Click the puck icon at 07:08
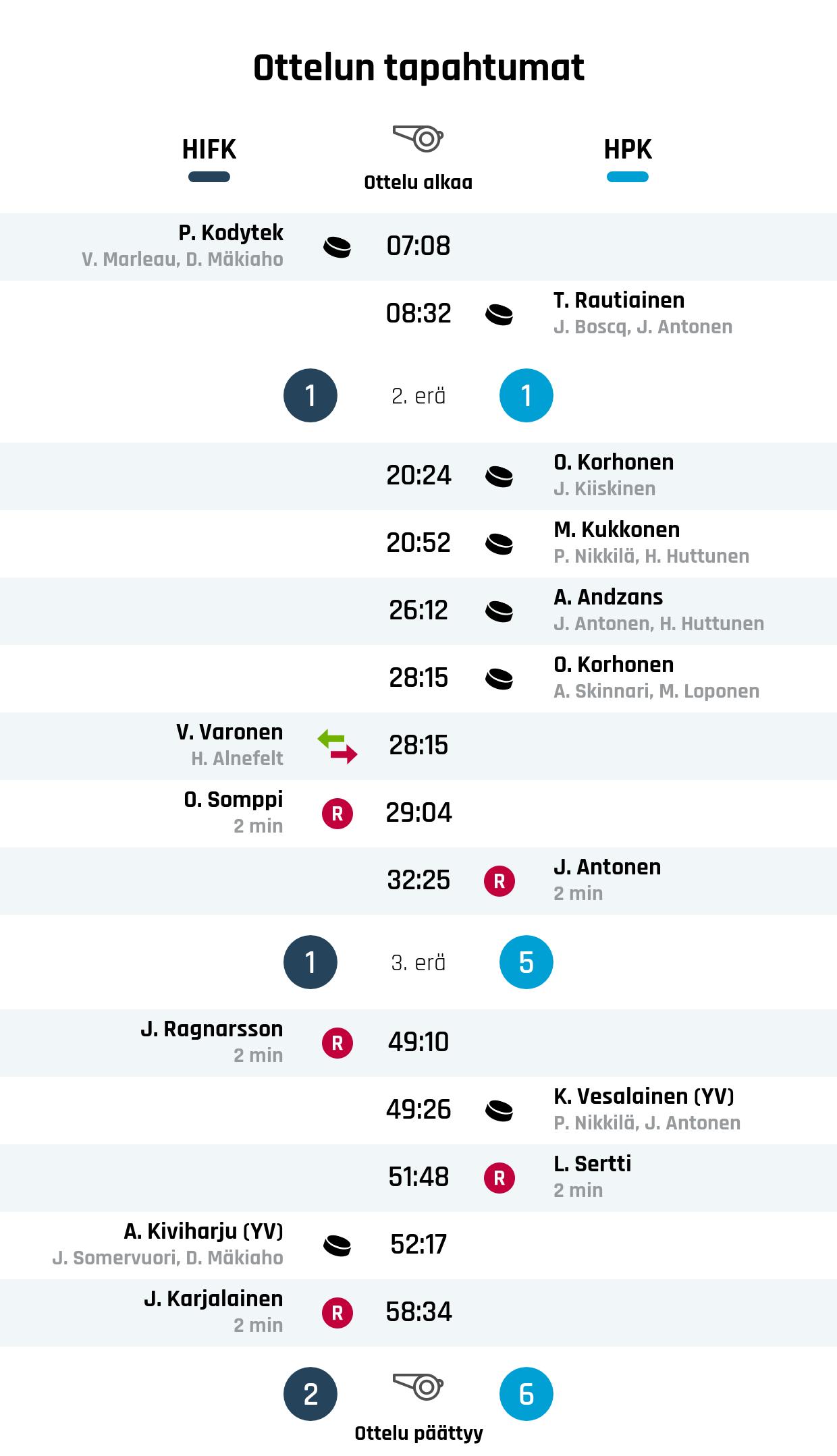Viewport: 837px width, 1456px height. tap(337, 247)
